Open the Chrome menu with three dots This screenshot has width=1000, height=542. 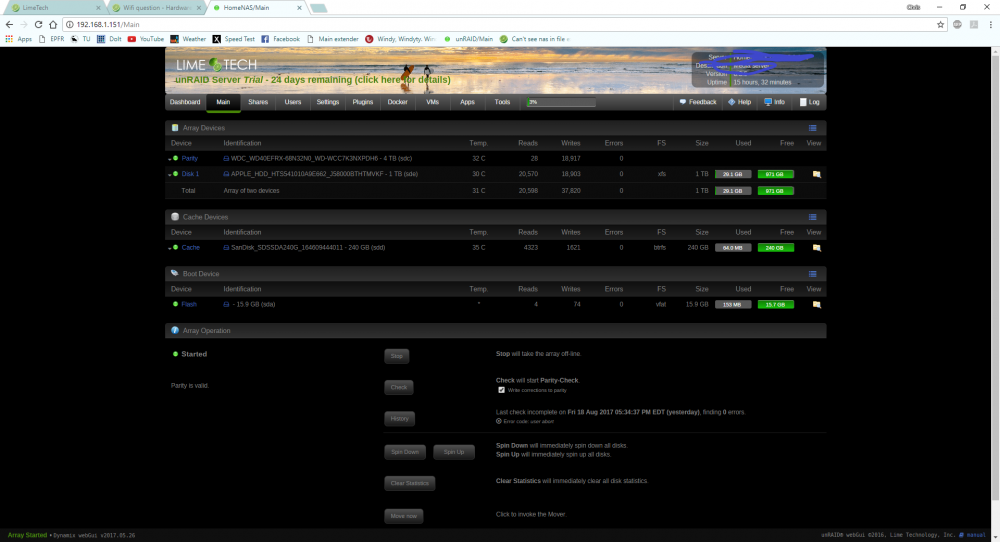[990, 24]
